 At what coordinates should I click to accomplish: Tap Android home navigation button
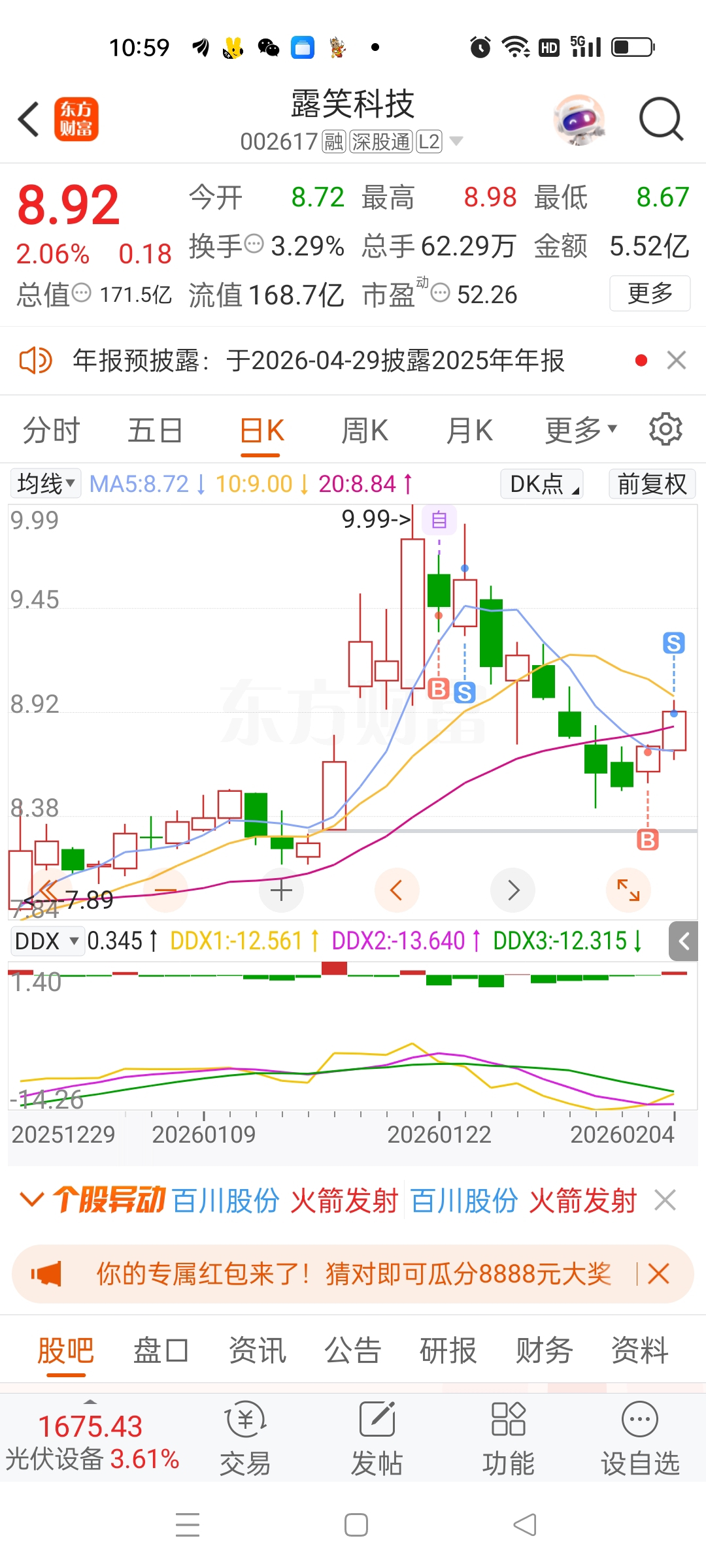[356, 1525]
